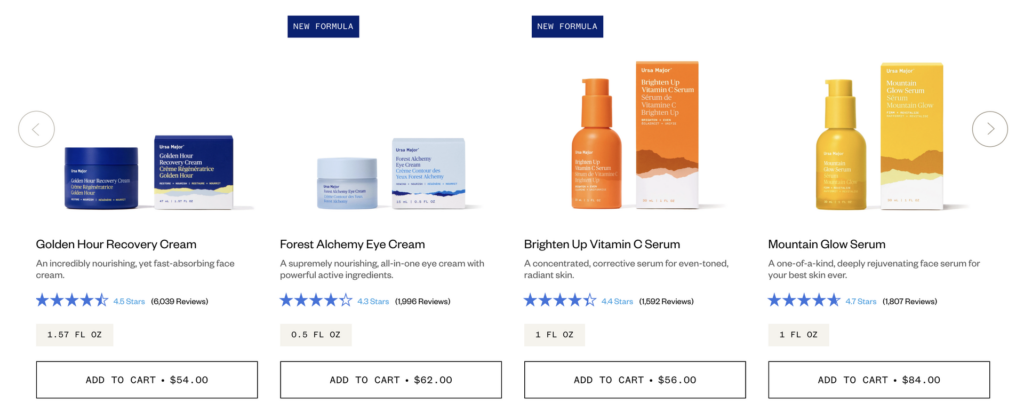Open Golden Hour Recovery Cream product image
Viewport: 1024px width, 410px height.
click(149, 172)
